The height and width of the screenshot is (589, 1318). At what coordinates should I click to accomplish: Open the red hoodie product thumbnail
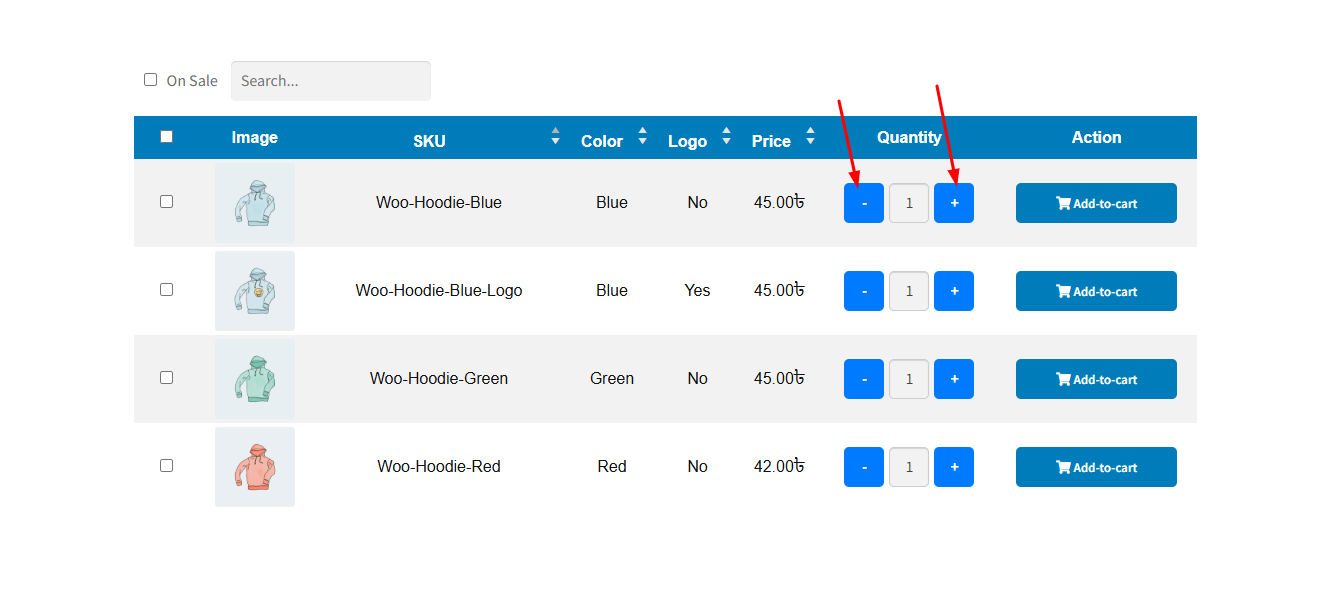(255, 467)
